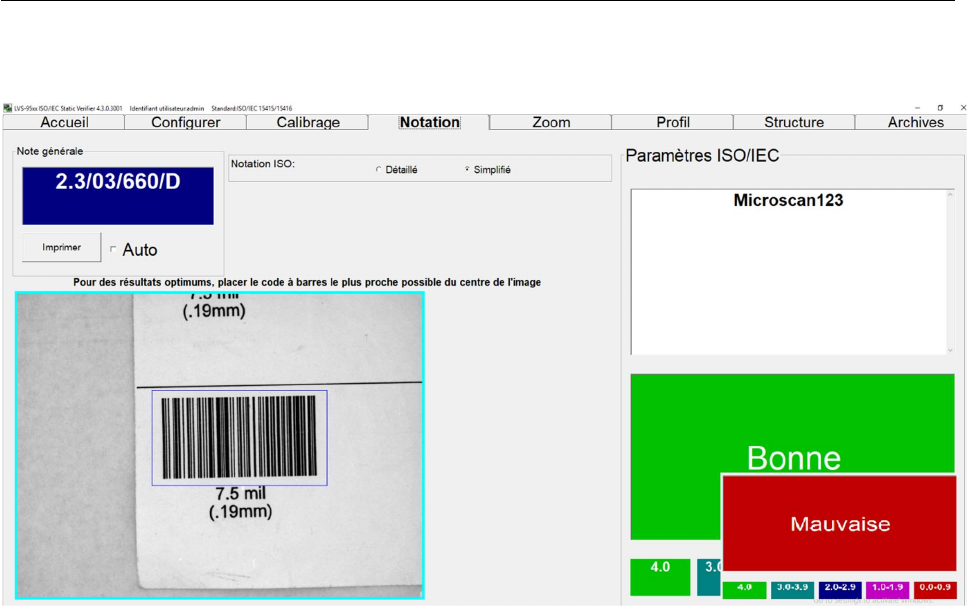Click the dark blue 2.0-2.9 legend swatch
967x606 pixels.
[x=840, y=589]
